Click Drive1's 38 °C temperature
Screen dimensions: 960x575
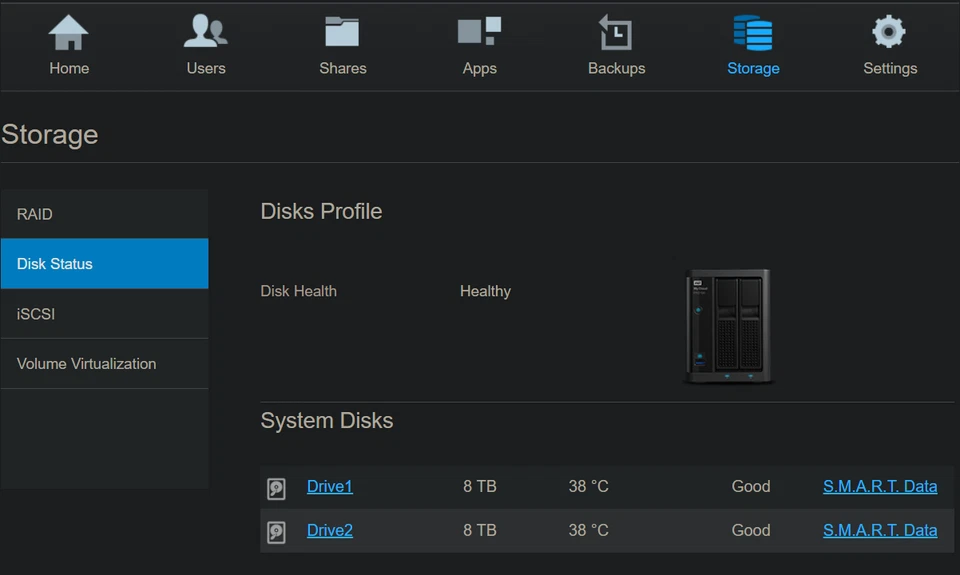click(x=588, y=486)
